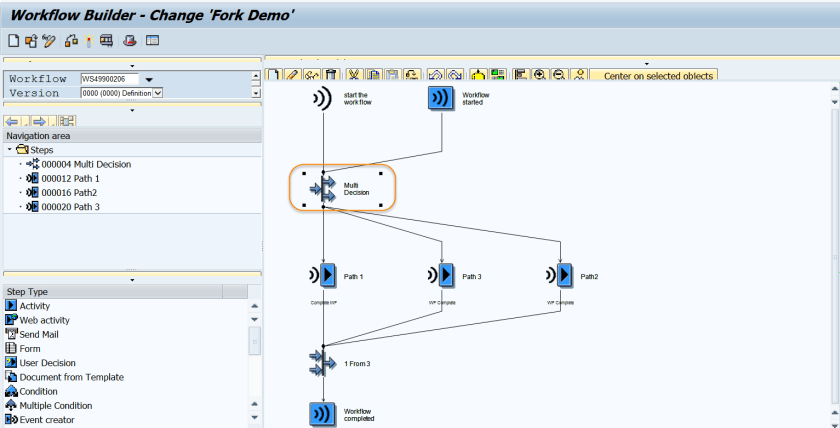Click the glasses icon in canvas toolbar
The width and height of the screenshot is (840, 428).
(312, 74)
